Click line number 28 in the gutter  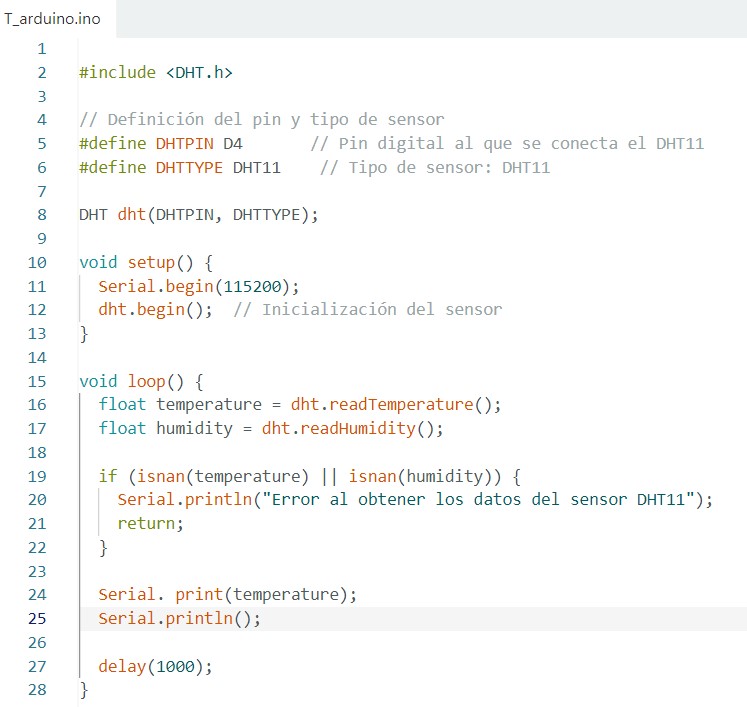(x=37, y=689)
